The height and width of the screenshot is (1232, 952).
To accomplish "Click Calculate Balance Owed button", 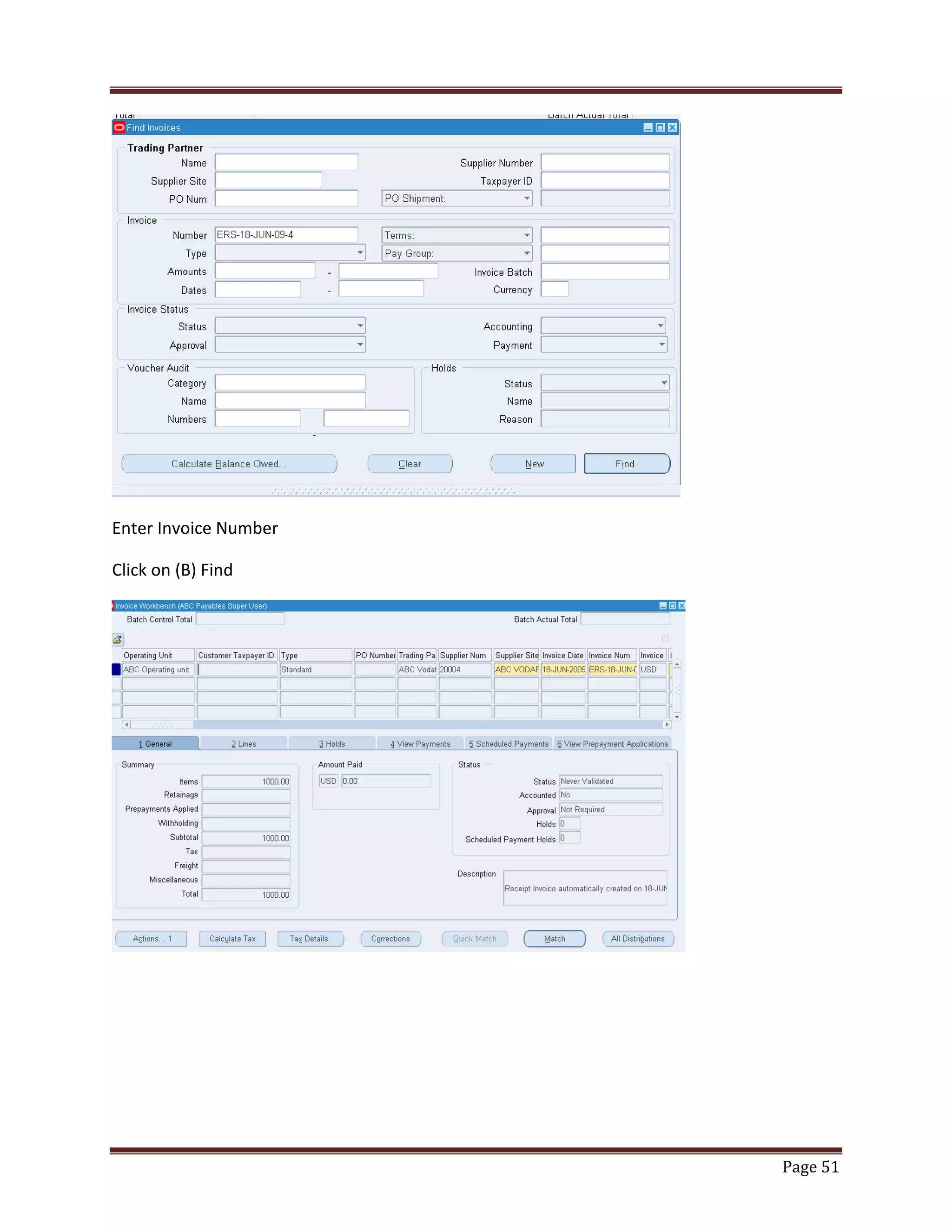I will pos(229,464).
